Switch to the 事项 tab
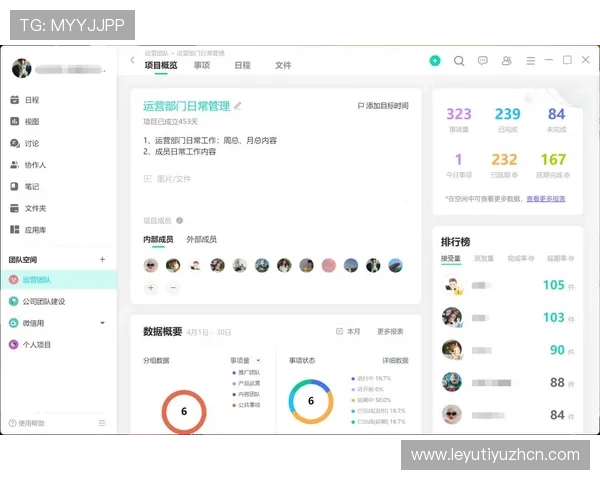This screenshot has height=480, width=600. [202, 65]
